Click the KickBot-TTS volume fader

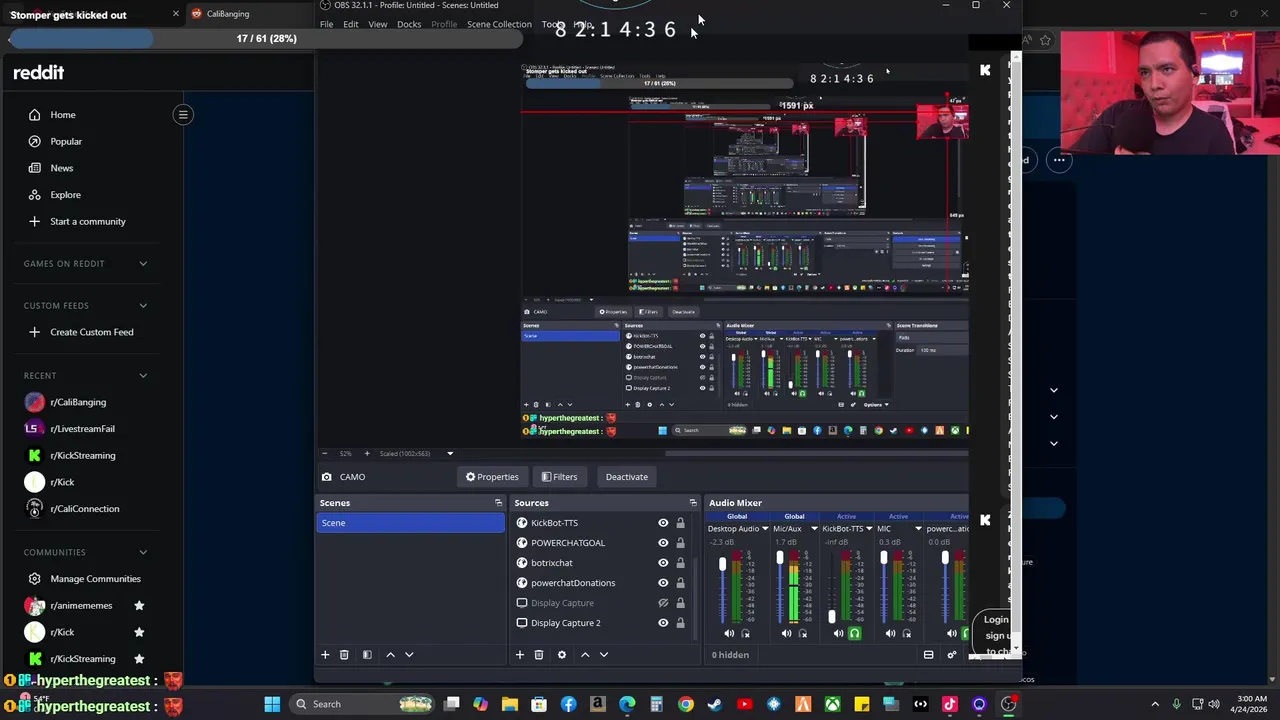(832, 617)
